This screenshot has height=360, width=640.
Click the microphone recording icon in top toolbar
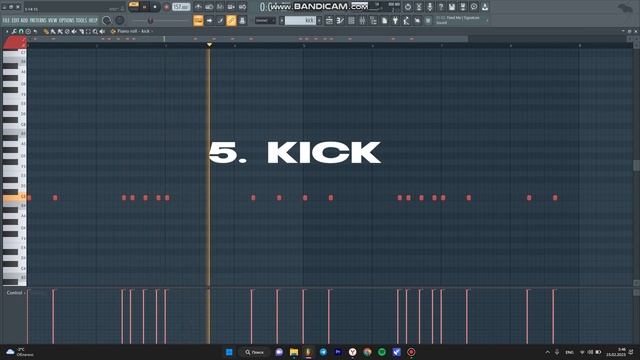(430, 7)
